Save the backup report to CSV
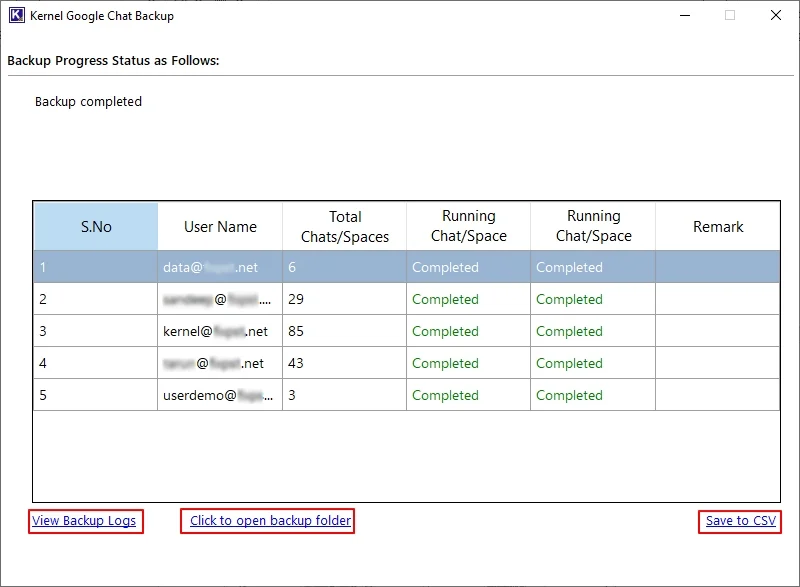 coord(739,520)
